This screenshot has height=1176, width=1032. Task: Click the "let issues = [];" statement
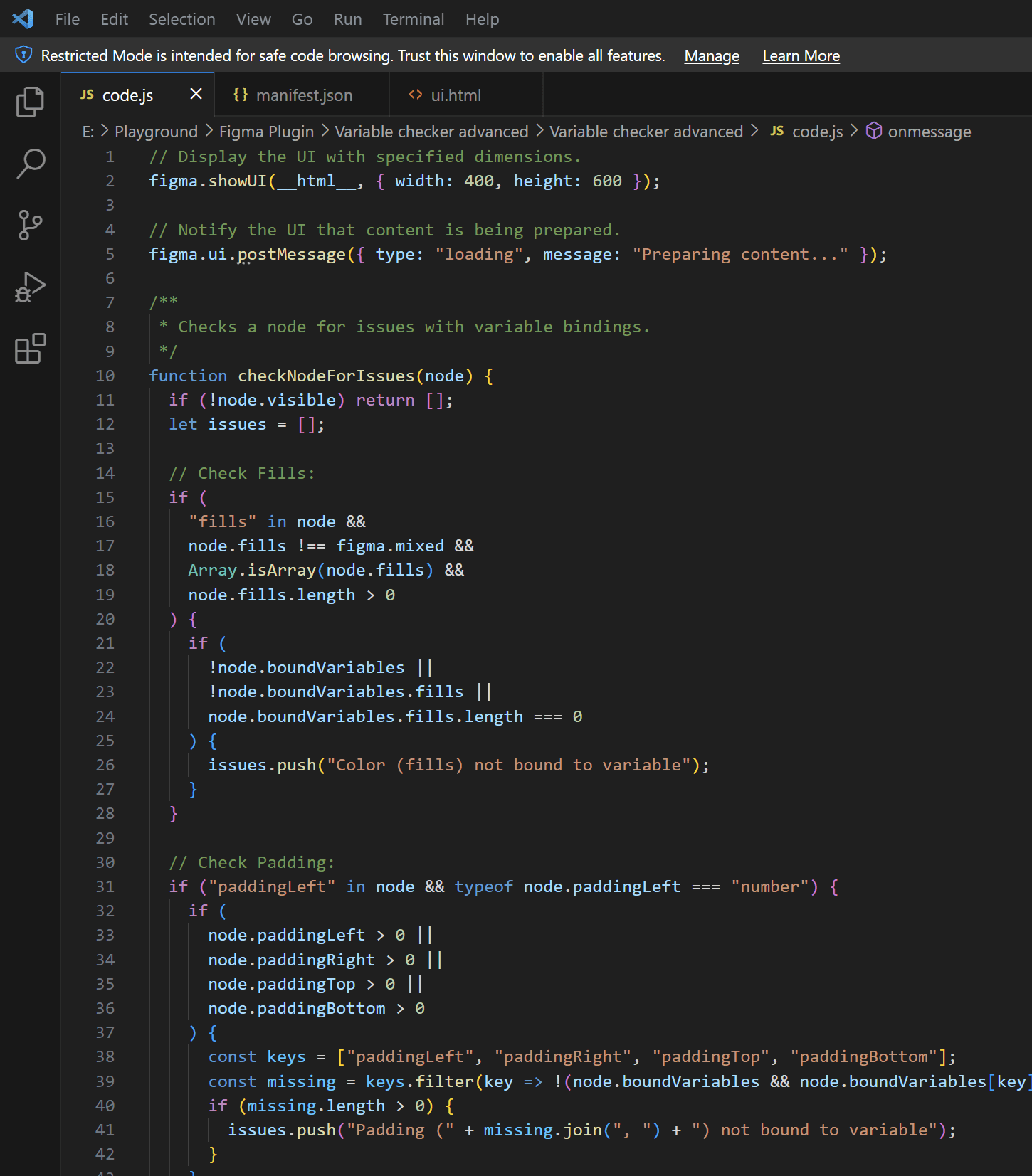point(246,424)
